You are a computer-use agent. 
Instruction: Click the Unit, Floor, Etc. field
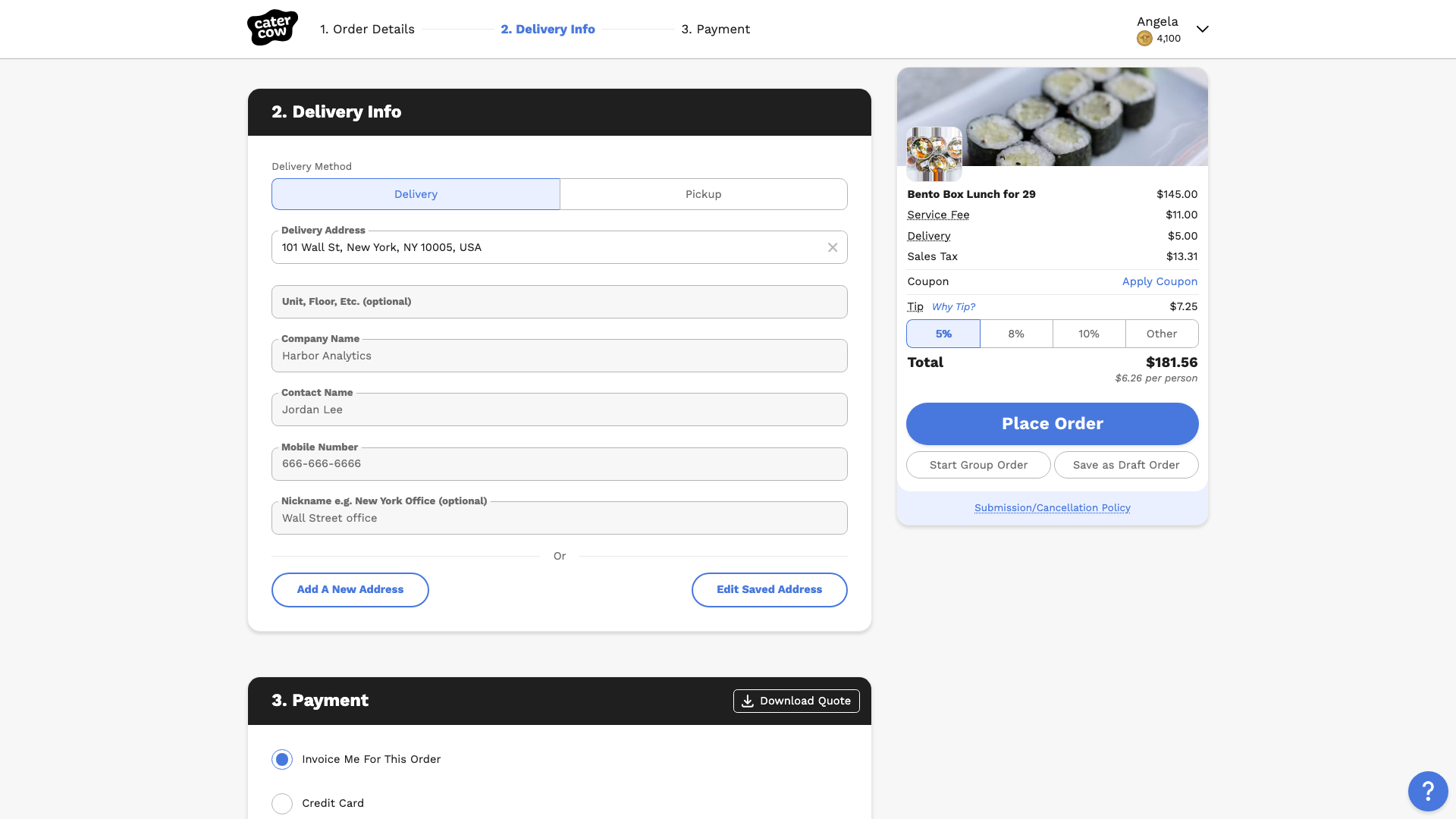(560, 302)
